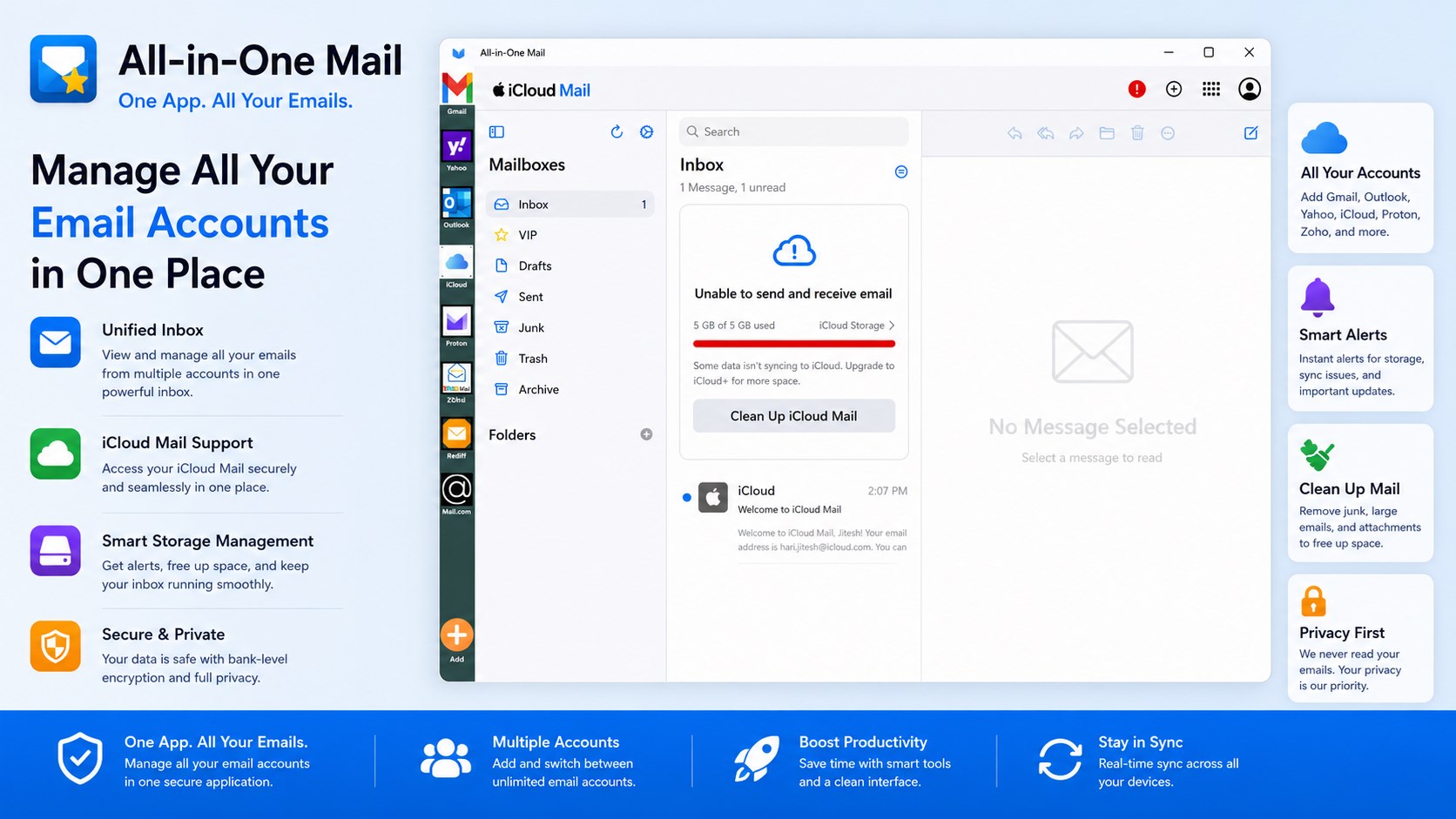Forward the selected message

[x=1076, y=133]
